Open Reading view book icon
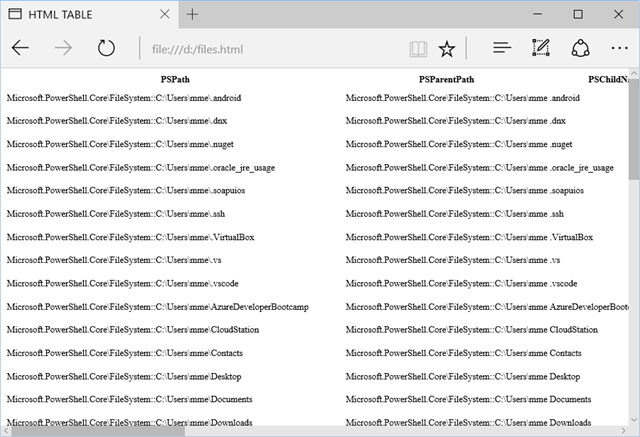The image size is (640, 437). 418,49
